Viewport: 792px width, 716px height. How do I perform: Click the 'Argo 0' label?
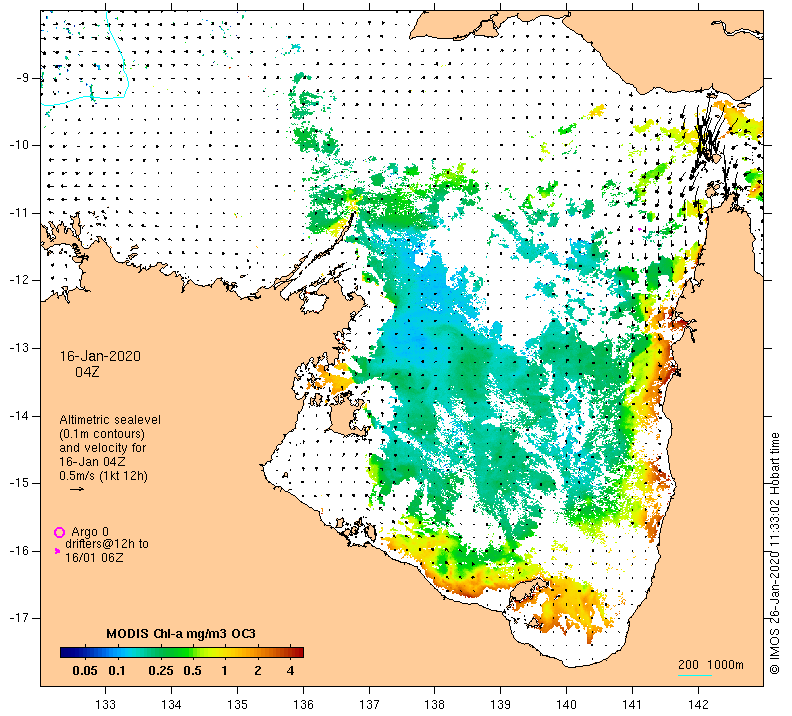pyautogui.click(x=90, y=531)
